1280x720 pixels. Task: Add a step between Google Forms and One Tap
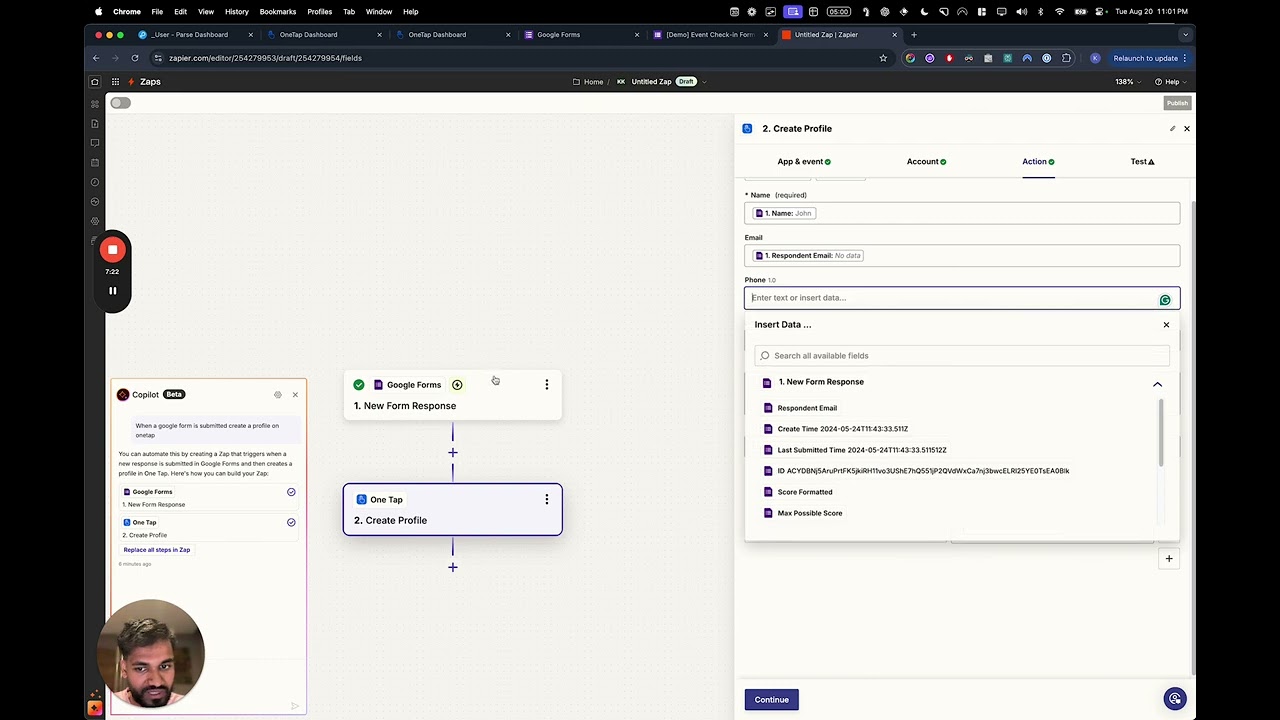tap(453, 452)
